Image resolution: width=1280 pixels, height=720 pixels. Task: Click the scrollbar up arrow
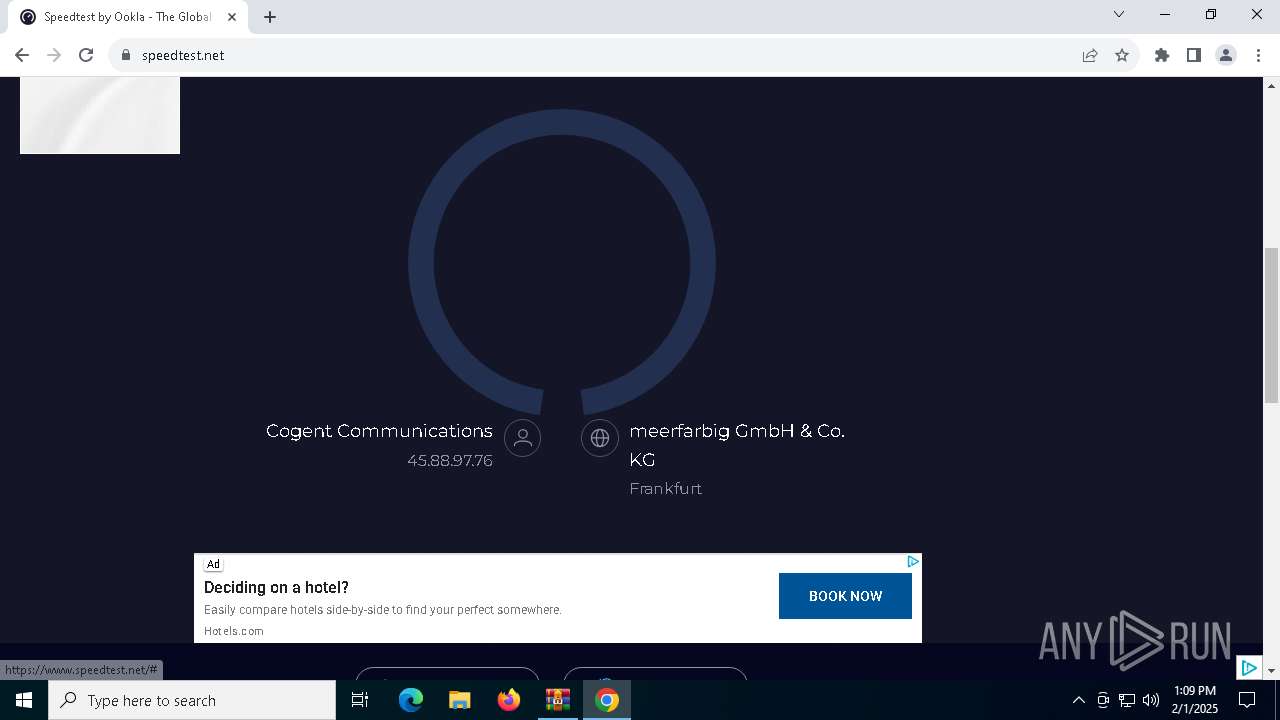tap(1271, 85)
